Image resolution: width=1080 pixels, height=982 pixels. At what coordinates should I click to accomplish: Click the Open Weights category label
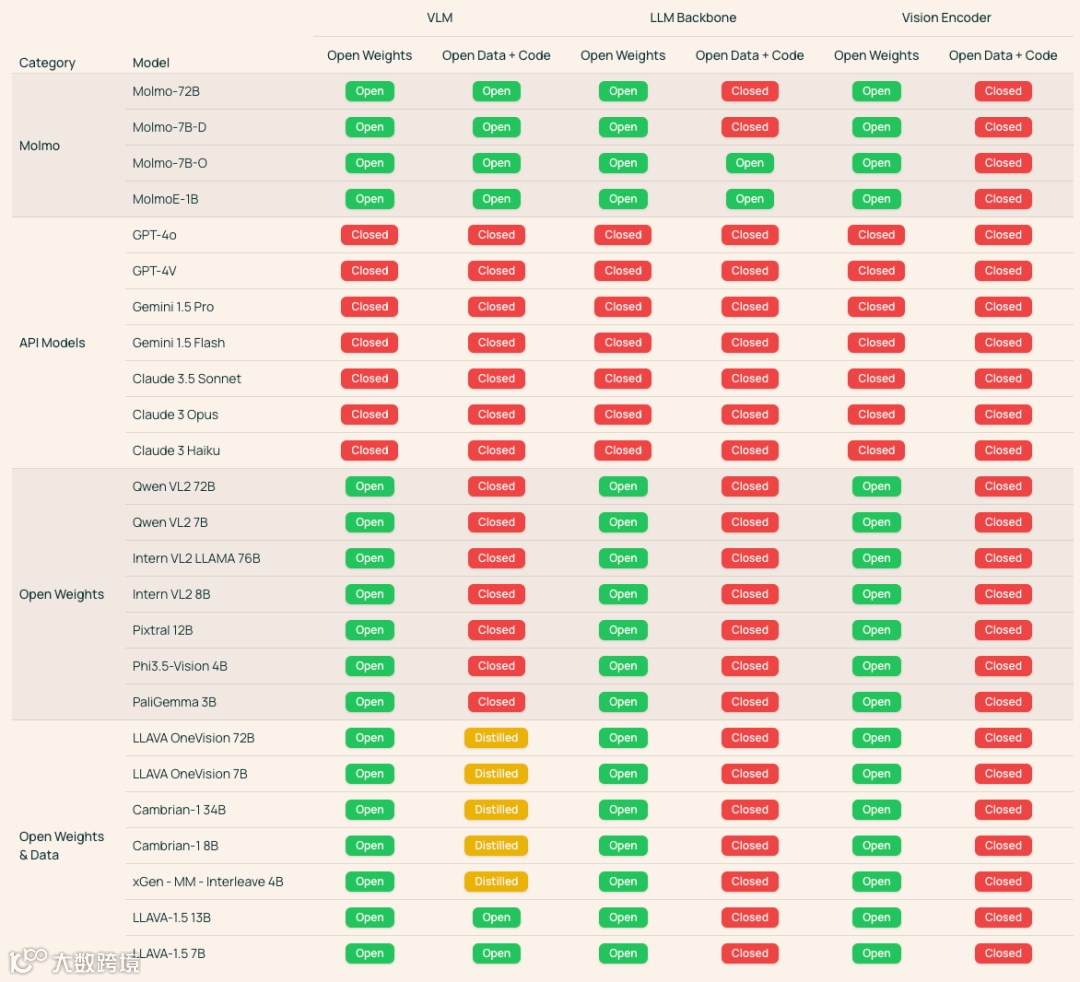pos(61,594)
